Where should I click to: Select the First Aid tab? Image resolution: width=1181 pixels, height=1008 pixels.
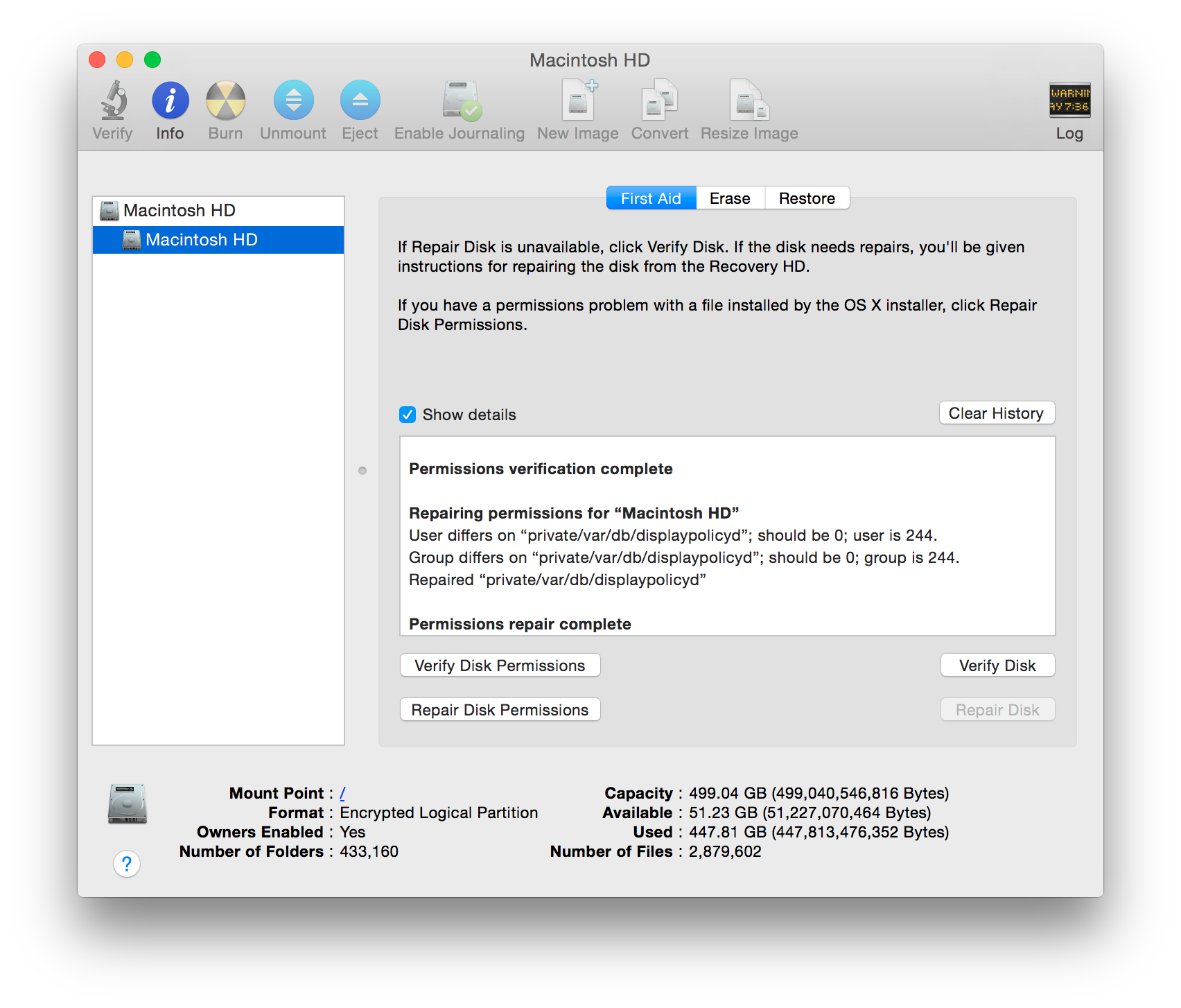click(x=651, y=198)
